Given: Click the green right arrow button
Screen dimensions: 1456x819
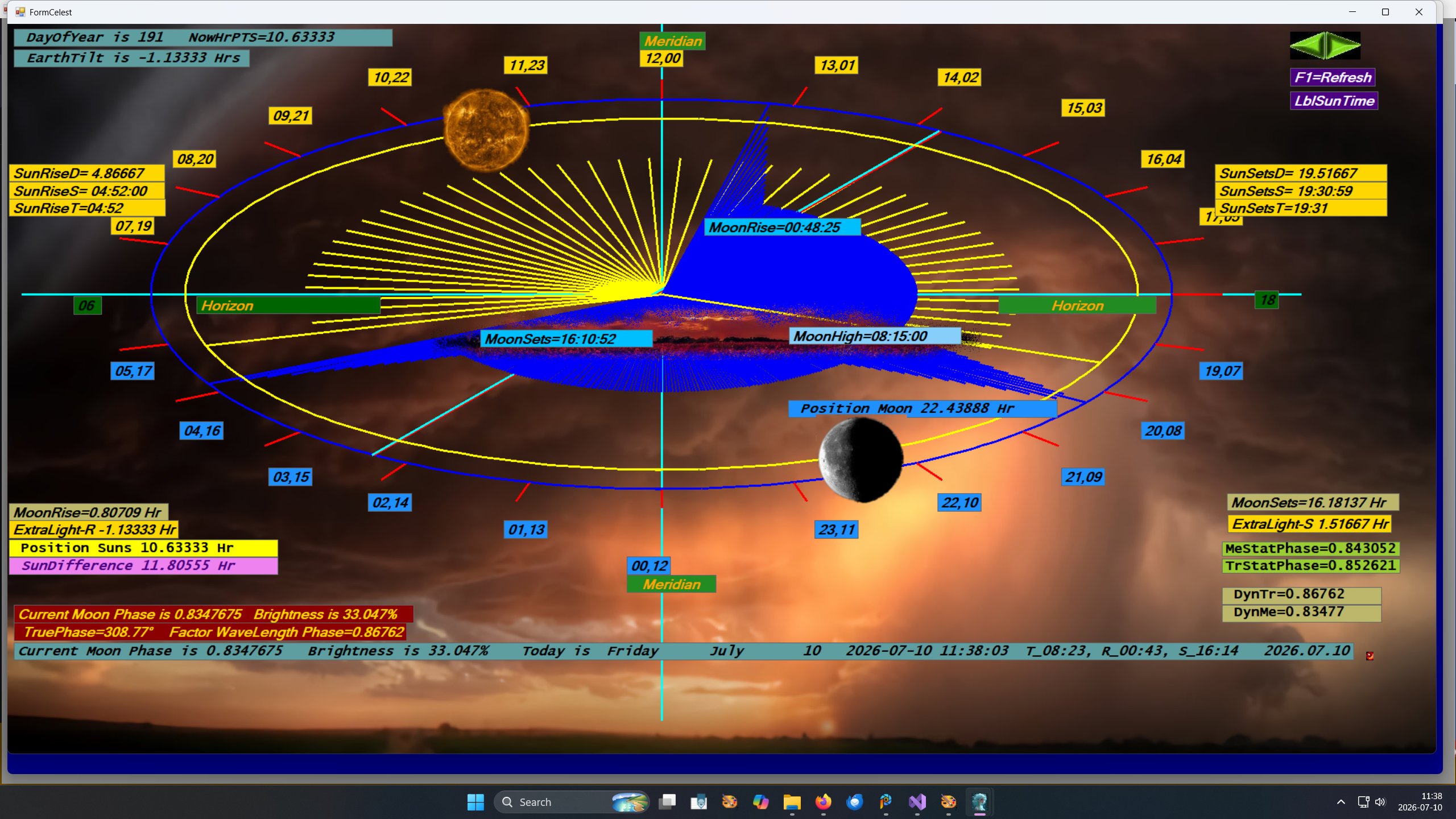Looking at the screenshot, I should point(1343,45).
